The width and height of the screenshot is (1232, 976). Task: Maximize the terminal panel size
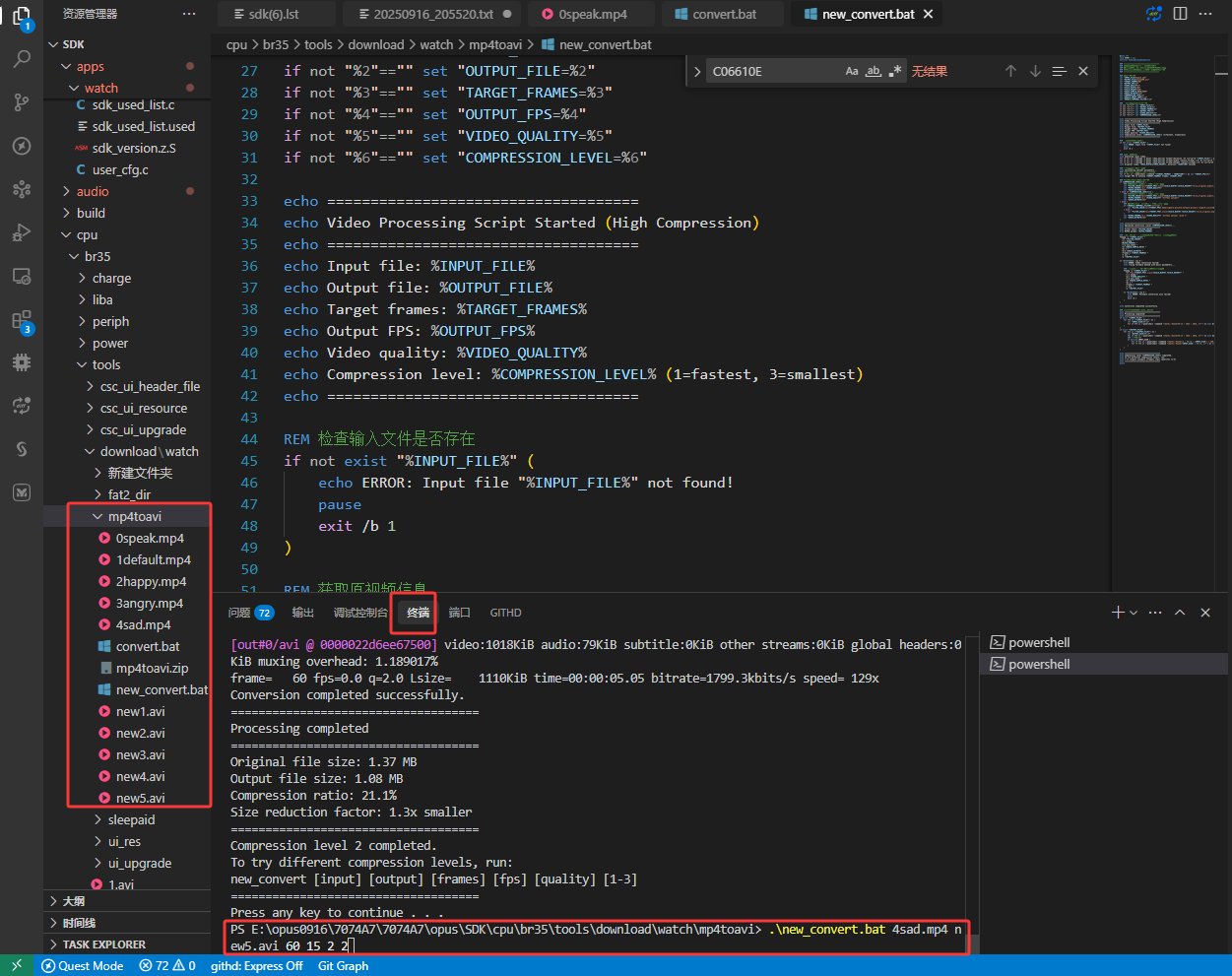pos(1180,613)
